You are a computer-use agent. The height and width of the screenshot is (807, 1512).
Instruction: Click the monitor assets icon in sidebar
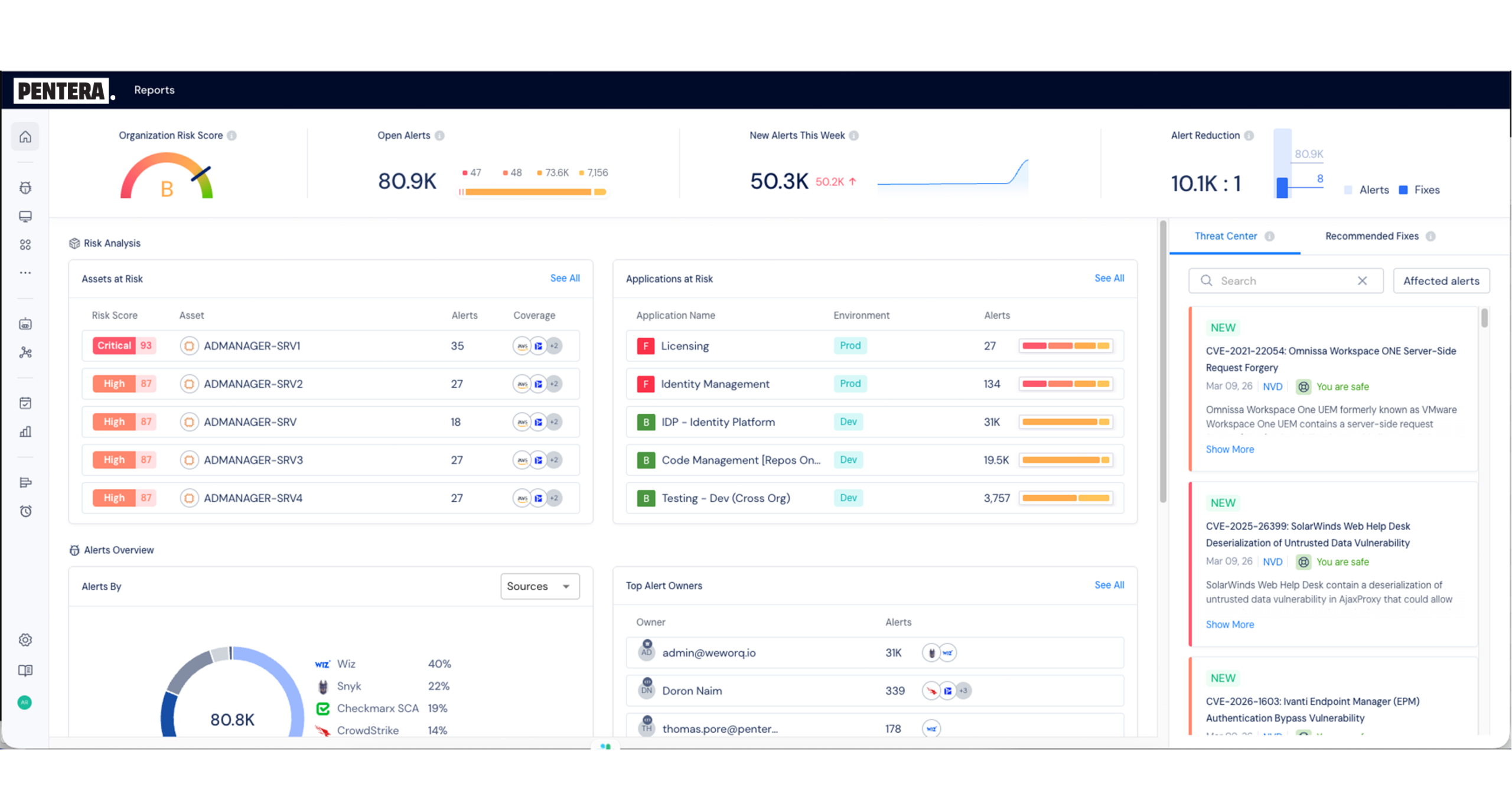point(25,217)
